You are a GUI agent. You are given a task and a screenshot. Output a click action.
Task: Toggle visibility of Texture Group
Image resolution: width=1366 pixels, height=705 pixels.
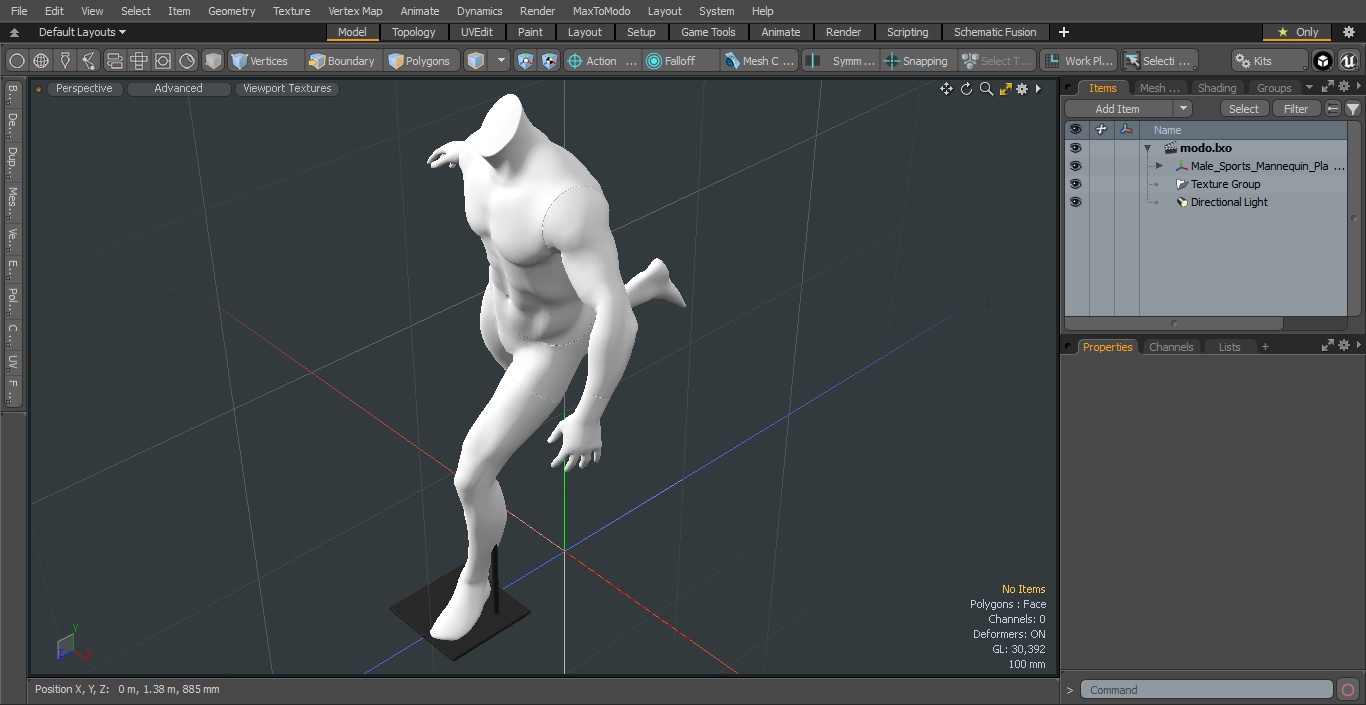point(1075,184)
